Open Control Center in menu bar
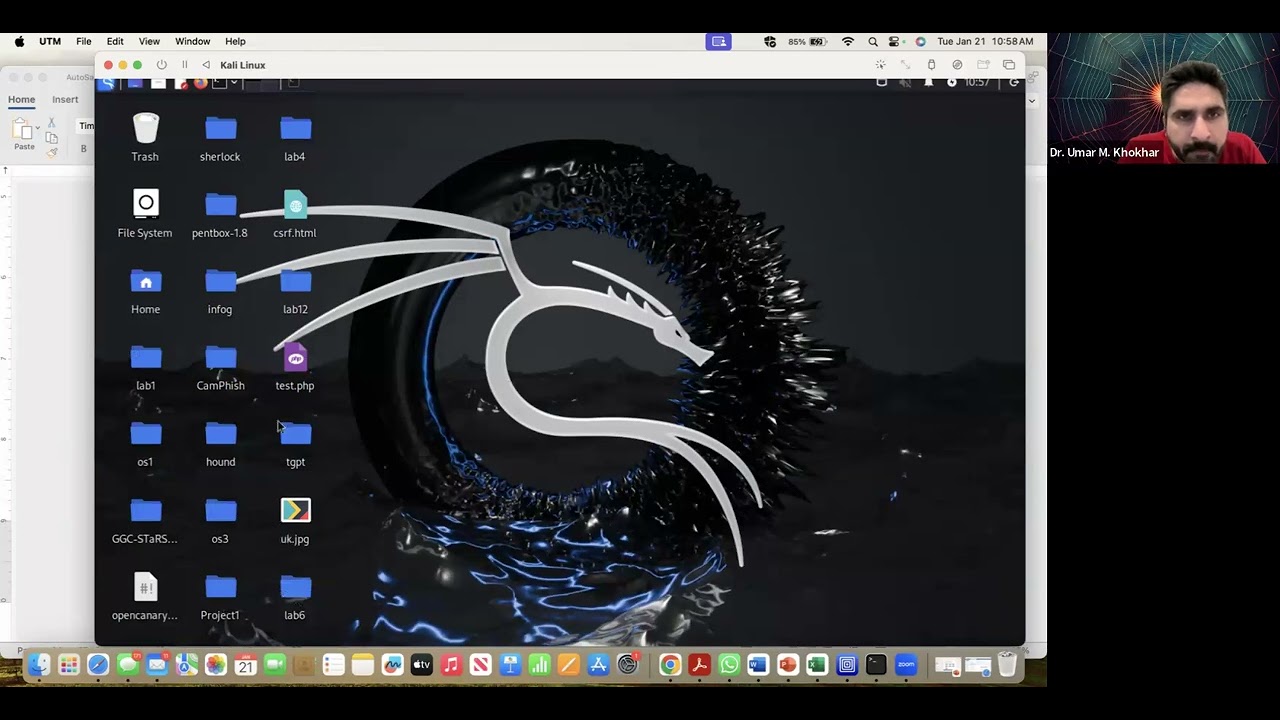The width and height of the screenshot is (1280, 720). (895, 41)
